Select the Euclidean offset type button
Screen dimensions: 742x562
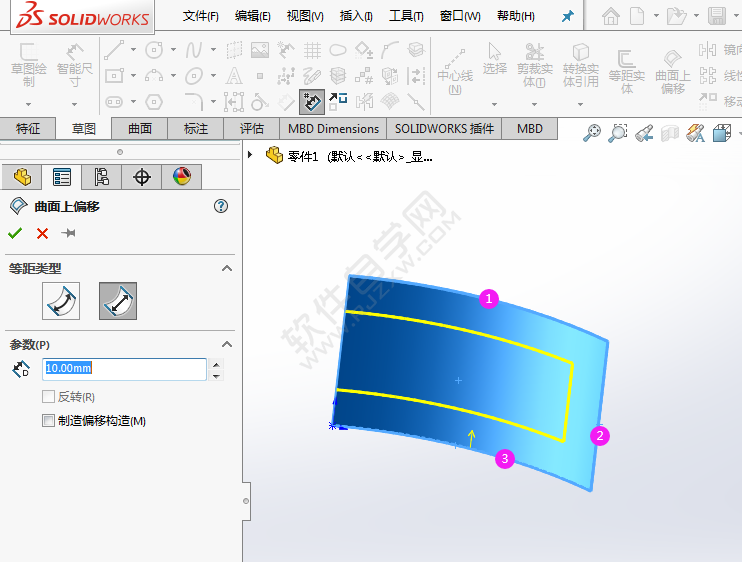click(118, 301)
